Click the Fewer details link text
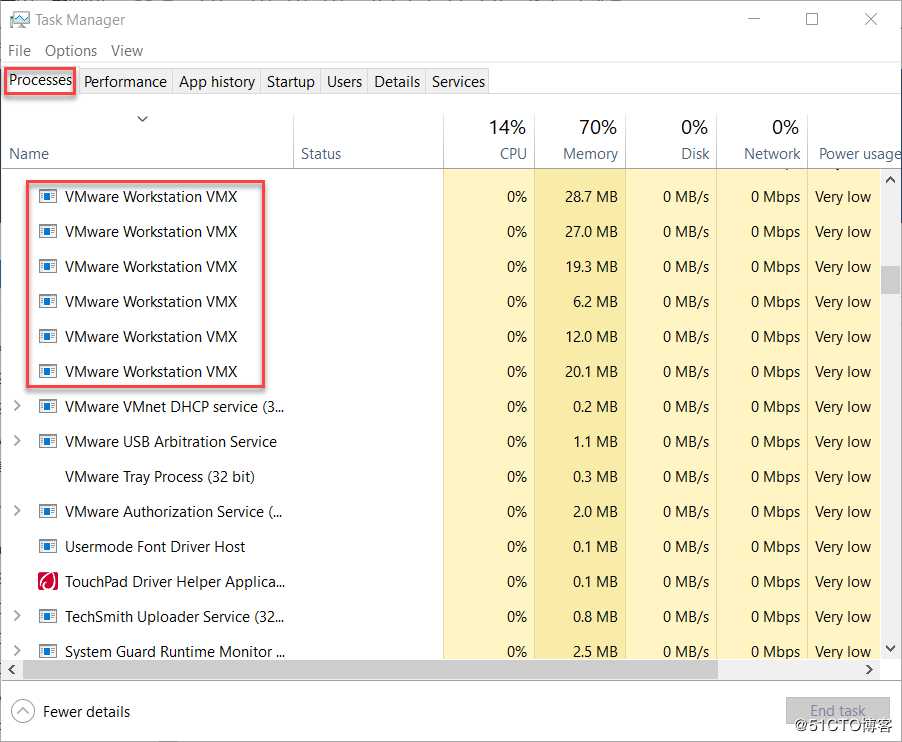902x742 pixels. (x=86, y=712)
